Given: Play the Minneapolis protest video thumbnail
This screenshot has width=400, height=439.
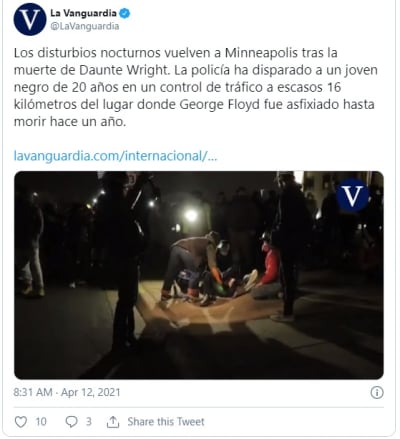Looking at the screenshot, I should (x=199, y=275).
